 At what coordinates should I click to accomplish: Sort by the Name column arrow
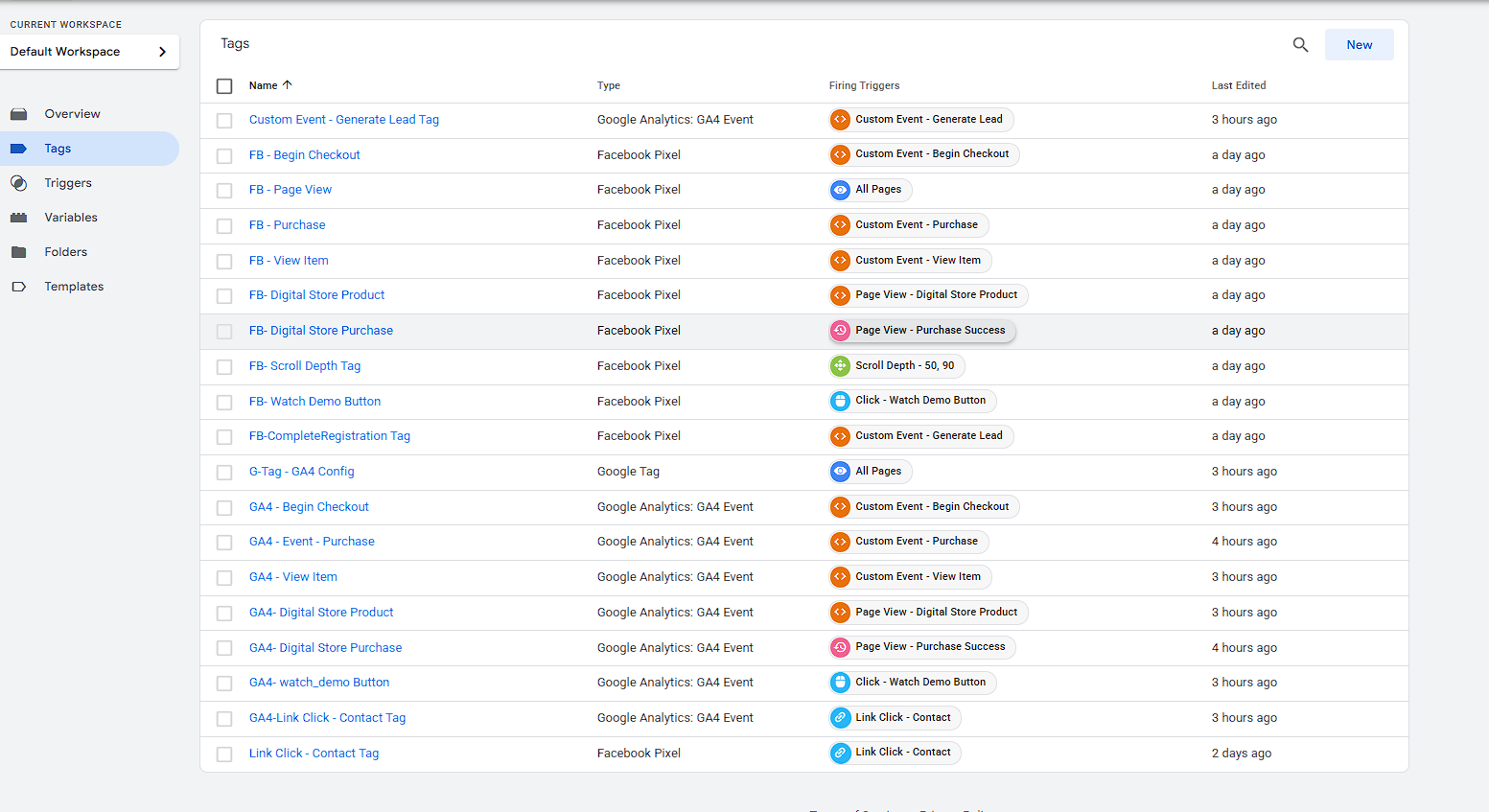pos(287,85)
